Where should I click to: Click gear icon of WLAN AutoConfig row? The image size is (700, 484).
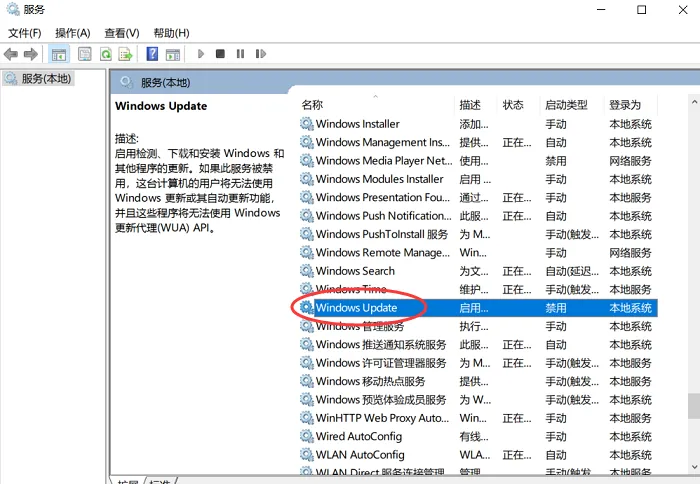coord(306,455)
